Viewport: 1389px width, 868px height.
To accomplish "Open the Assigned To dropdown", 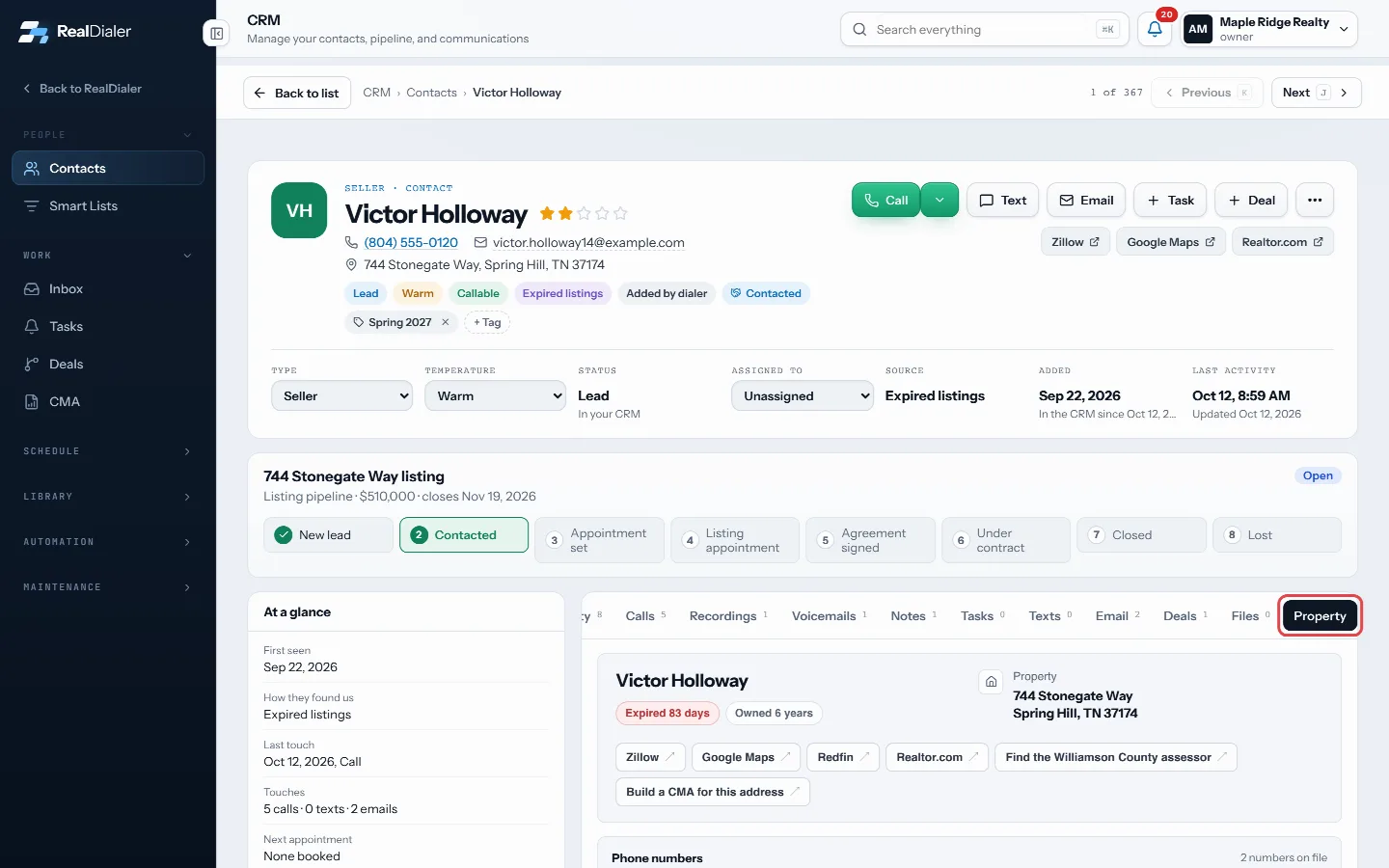I will 803,395.
